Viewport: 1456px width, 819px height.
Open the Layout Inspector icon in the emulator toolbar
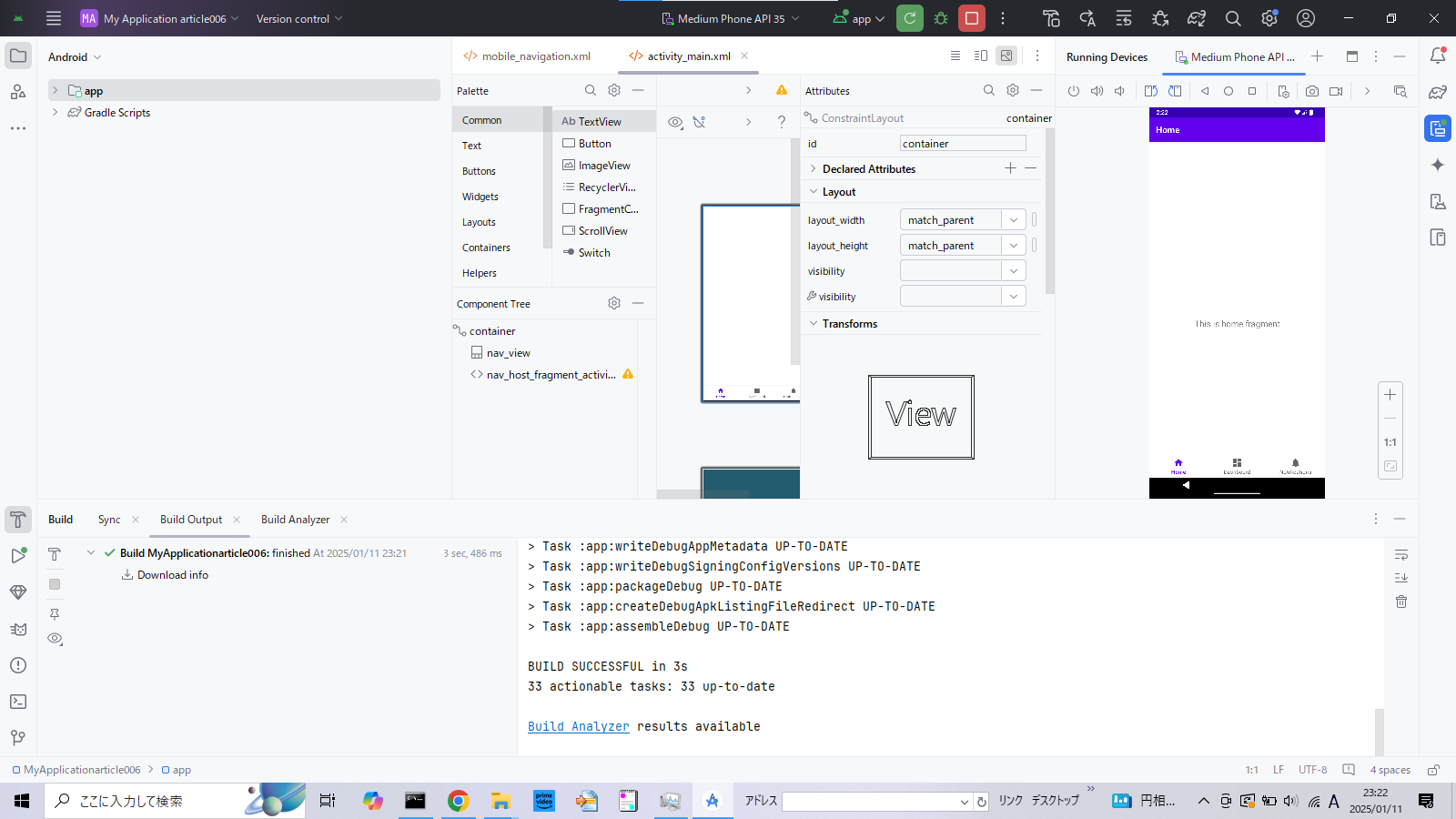point(1400,91)
